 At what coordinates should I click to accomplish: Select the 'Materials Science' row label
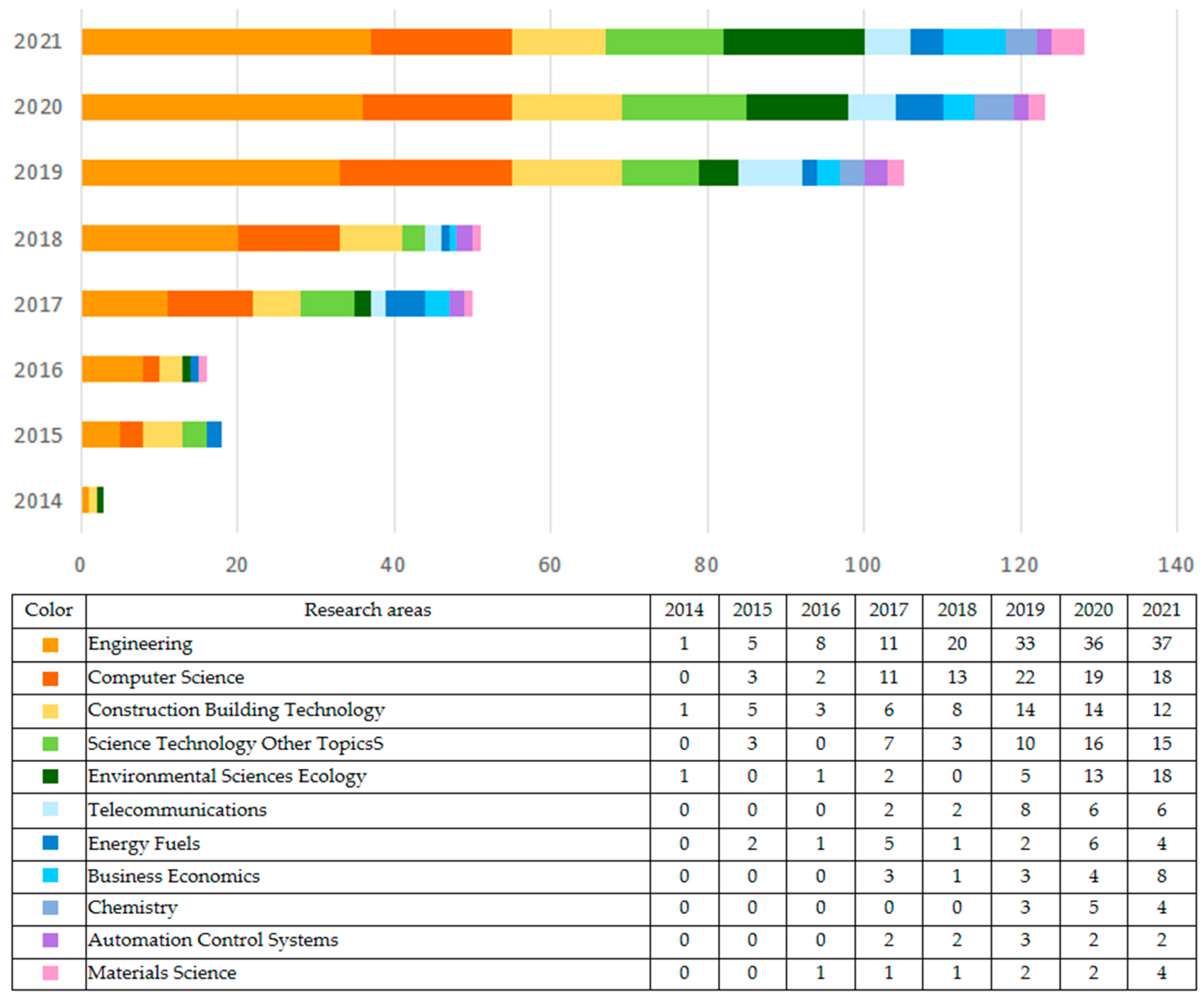click(x=162, y=973)
